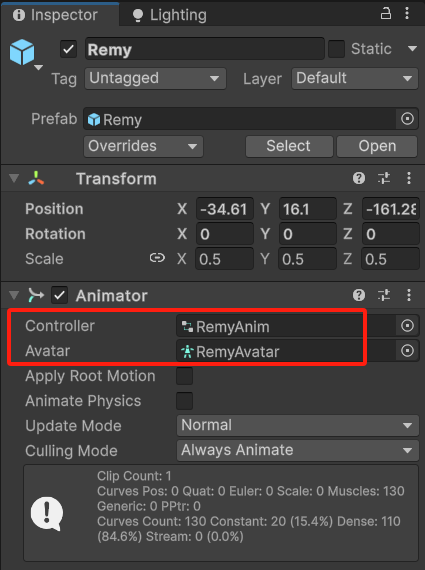
Task: Click the Update Mode label
Action: pyautogui.click(x=73, y=426)
